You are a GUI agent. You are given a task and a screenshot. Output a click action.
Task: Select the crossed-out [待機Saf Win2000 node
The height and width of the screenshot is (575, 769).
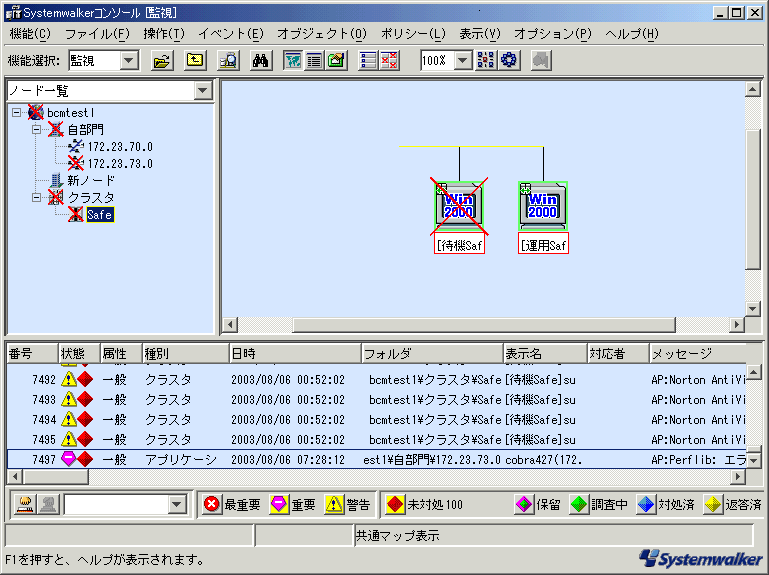(x=459, y=206)
